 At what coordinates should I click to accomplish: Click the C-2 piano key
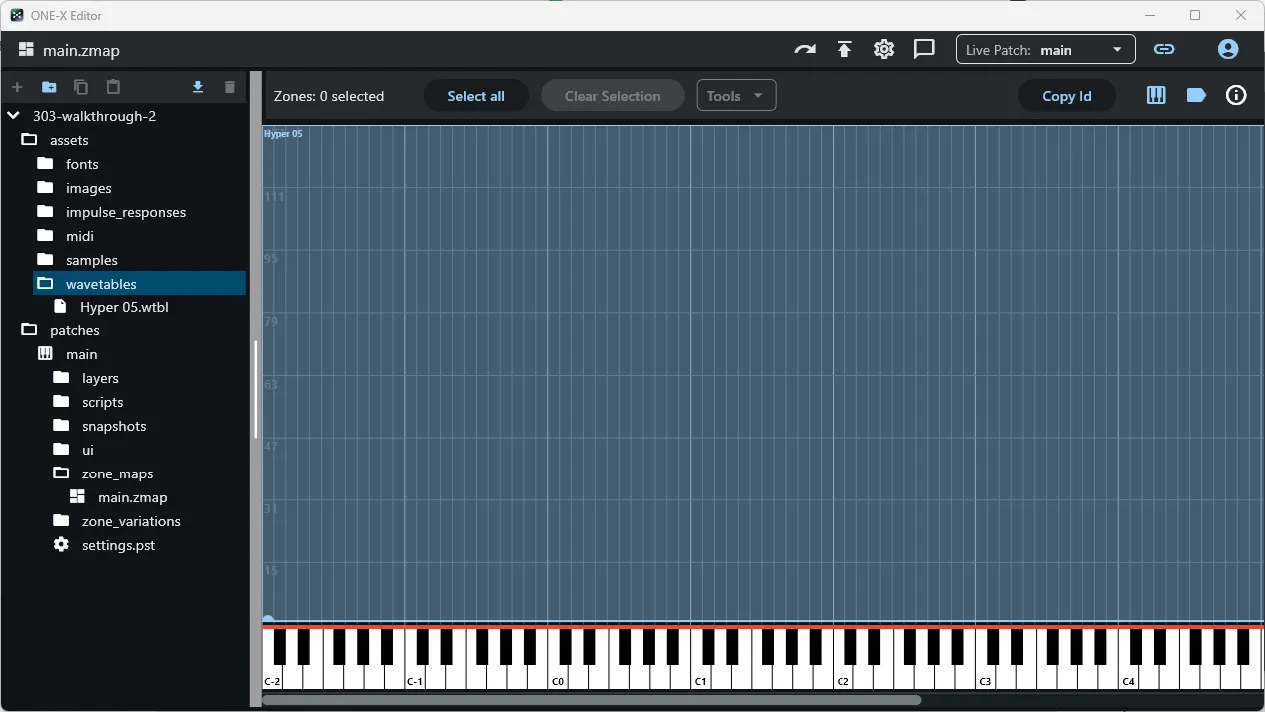272,678
